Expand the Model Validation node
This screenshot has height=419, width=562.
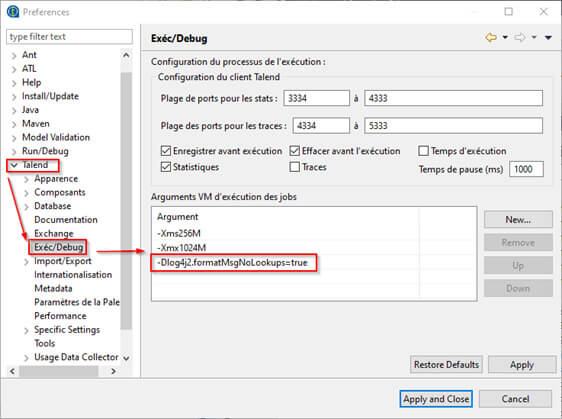point(14,138)
